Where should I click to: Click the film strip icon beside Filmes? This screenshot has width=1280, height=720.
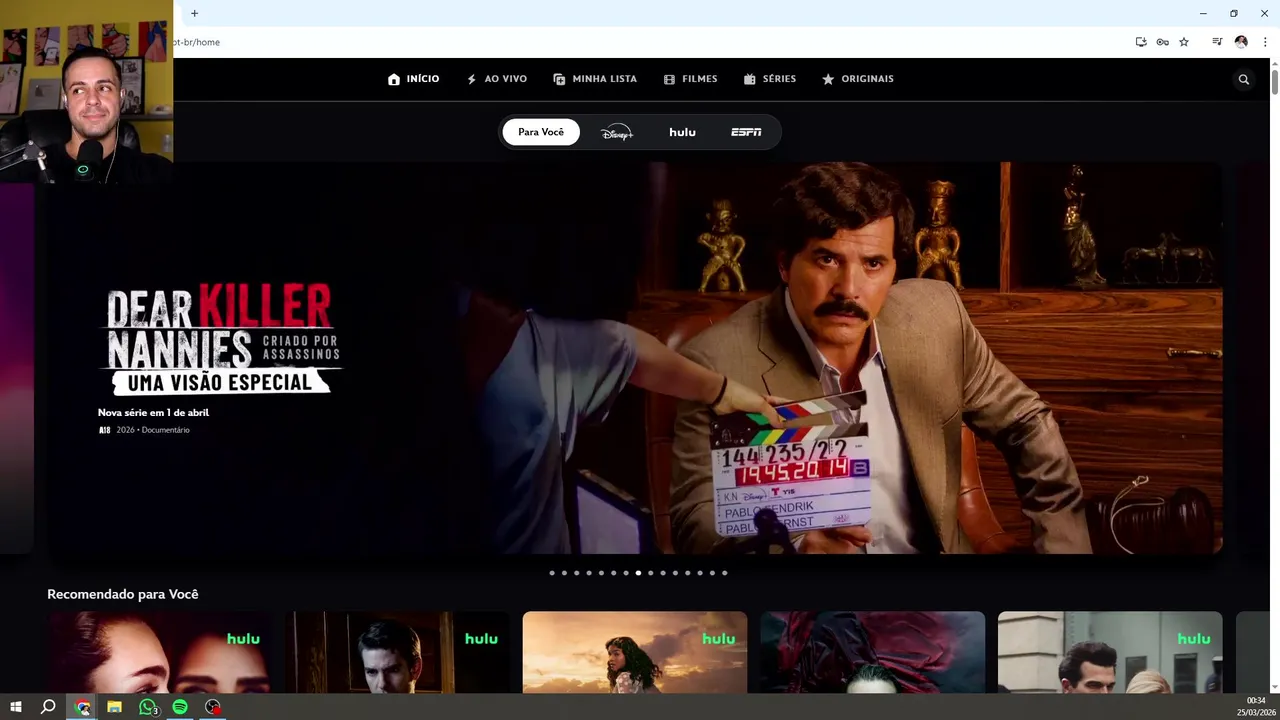669,79
